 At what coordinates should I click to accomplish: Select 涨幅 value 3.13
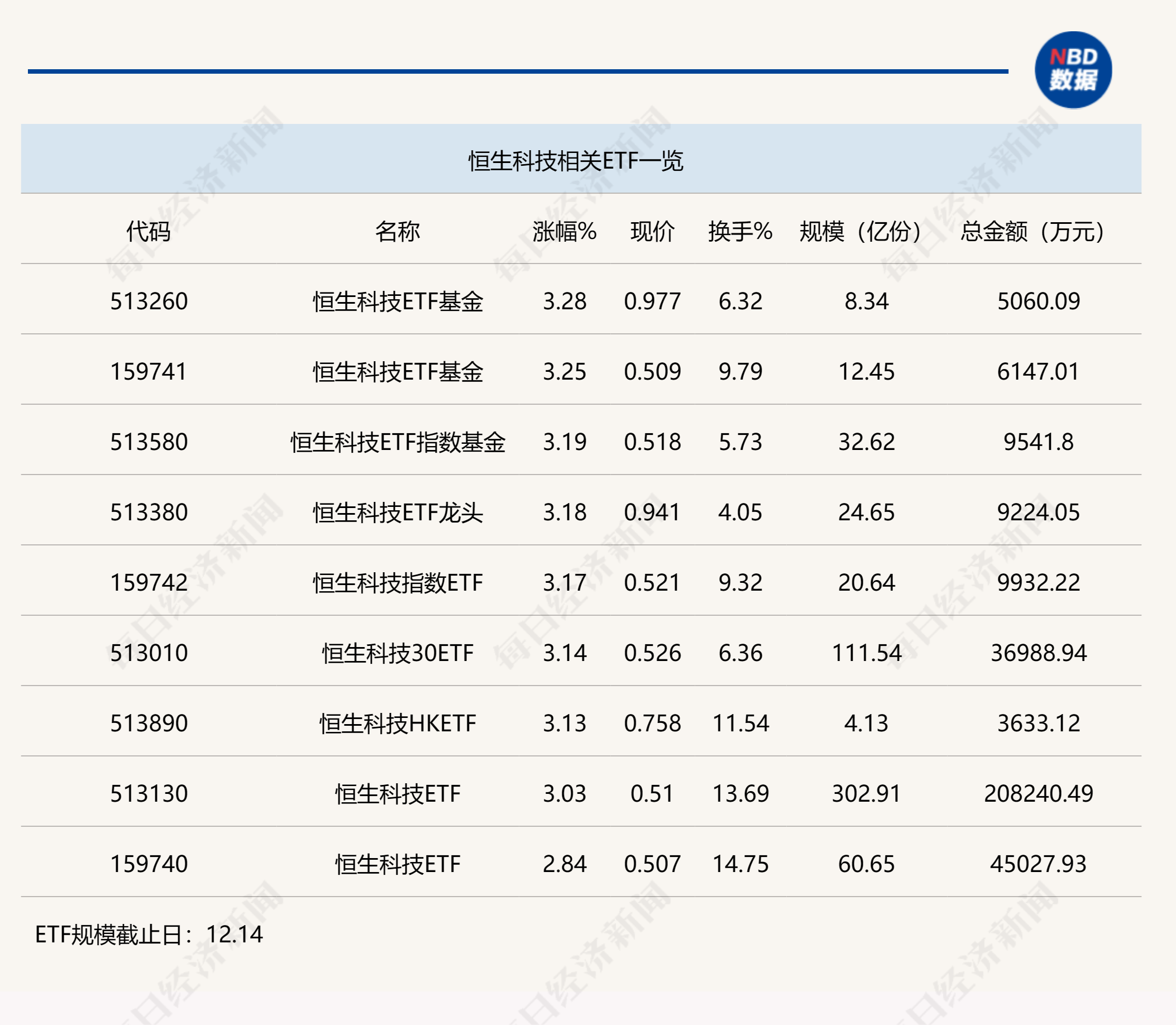(x=565, y=724)
